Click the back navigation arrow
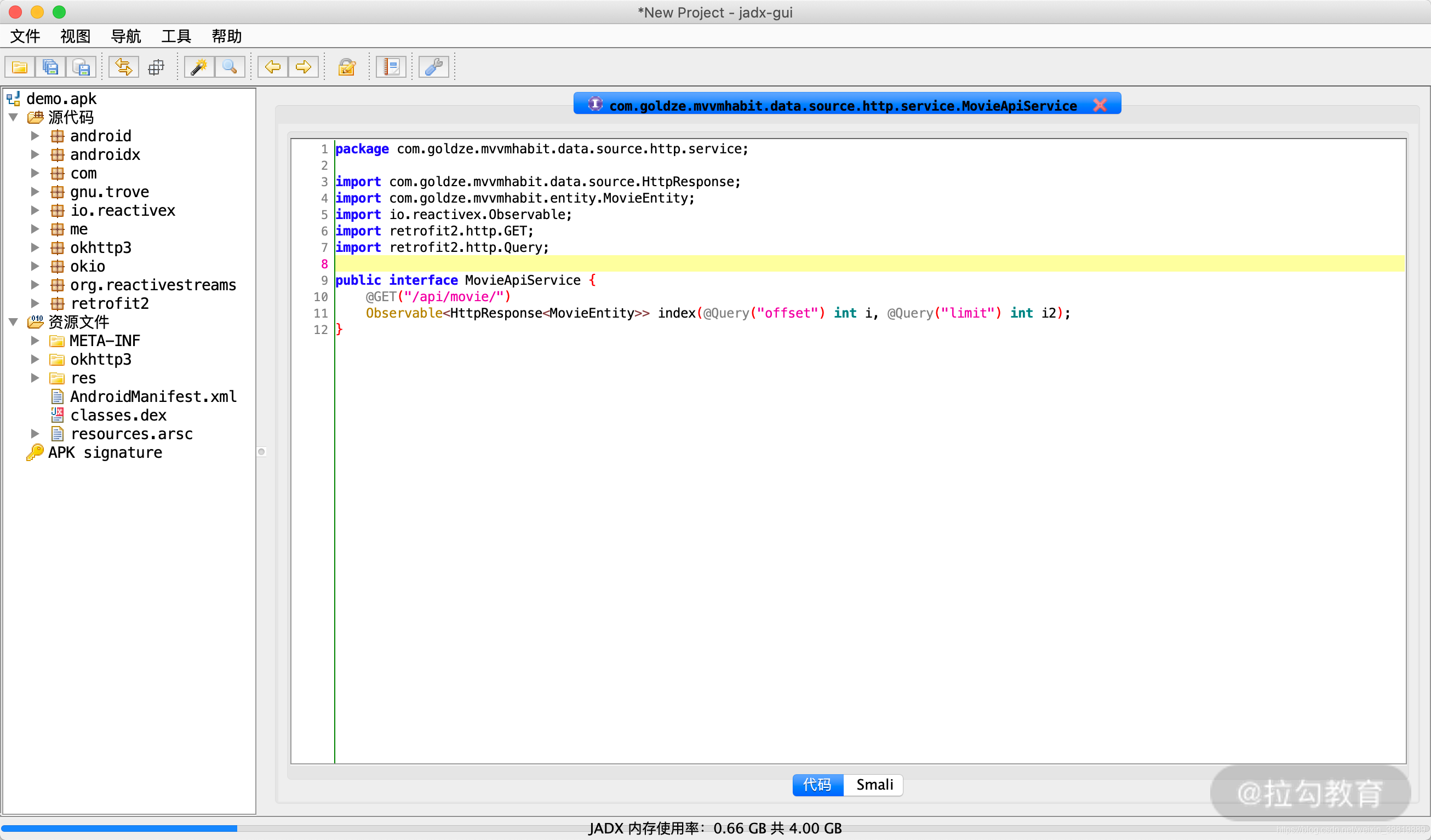Image resolution: width=1431 pixels, height=840 pixels. click(x=273, y=67)
